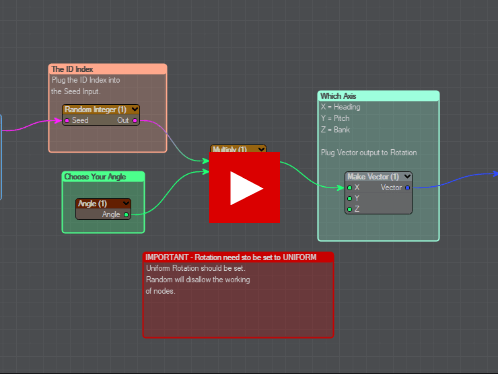
Task: Select the Y input port of Make Vector
Action: [x=349, y=198]
